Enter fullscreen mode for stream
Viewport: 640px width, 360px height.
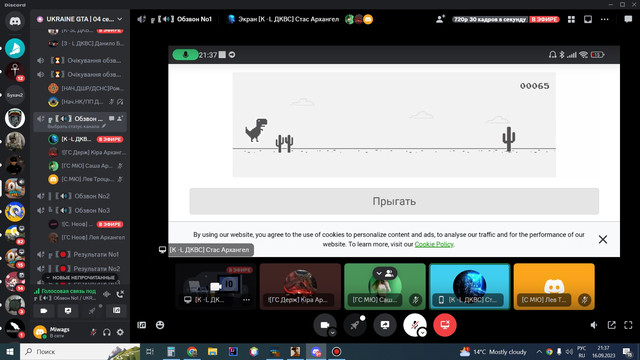628,325
